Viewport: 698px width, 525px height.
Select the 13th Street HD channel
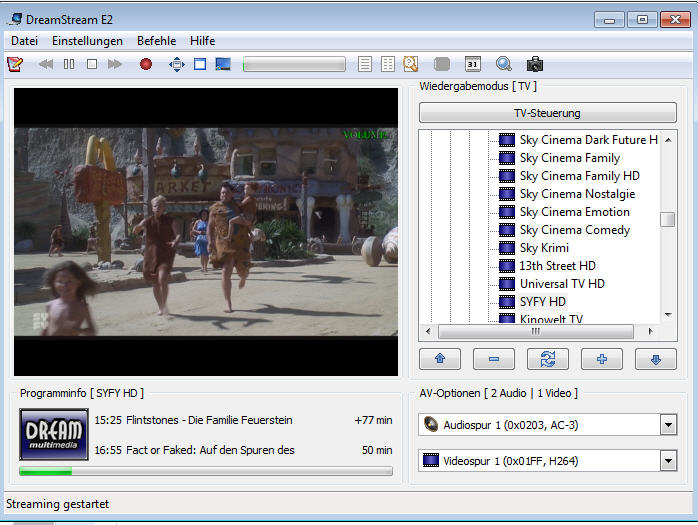(x=557, y=266)
